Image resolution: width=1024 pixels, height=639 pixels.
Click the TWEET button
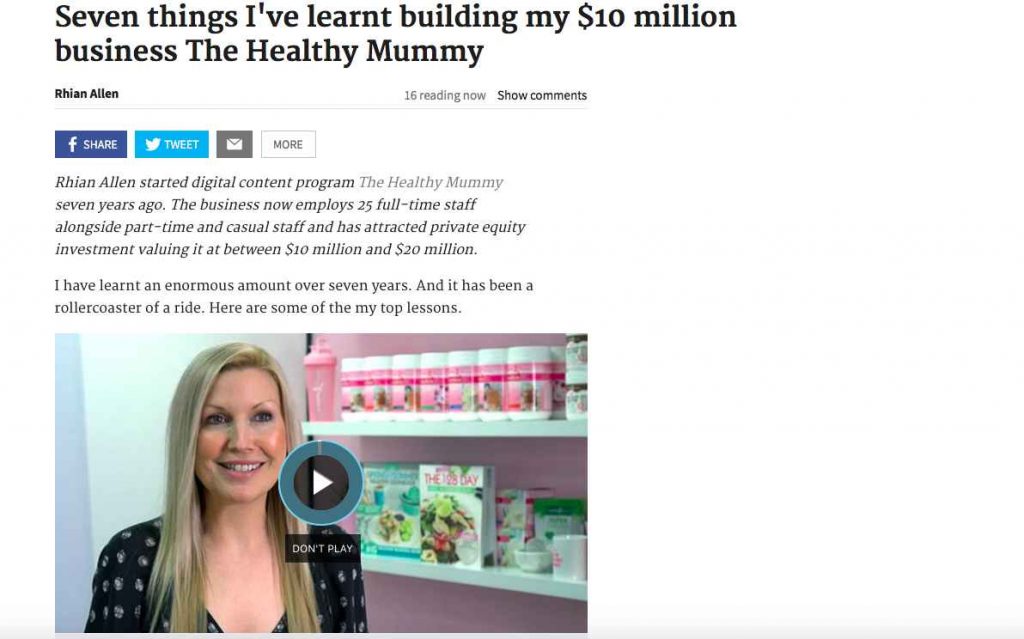pyautogui.click(x=172, y=144)
